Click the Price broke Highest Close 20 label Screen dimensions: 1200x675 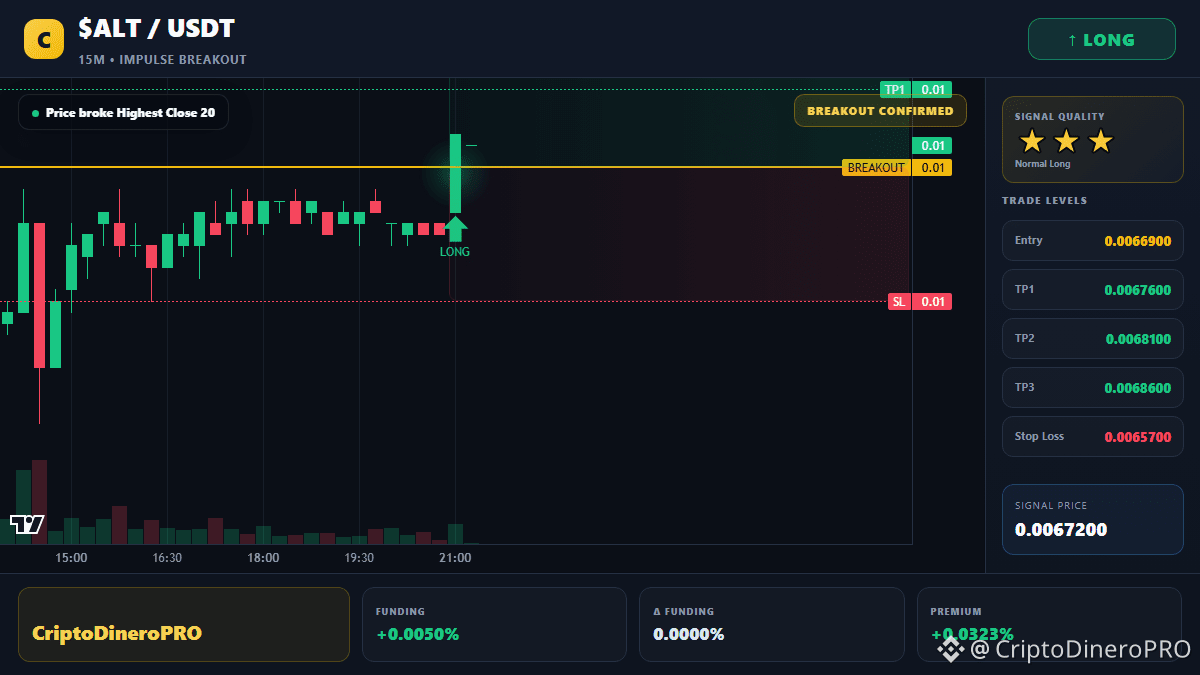pos(123,113)
